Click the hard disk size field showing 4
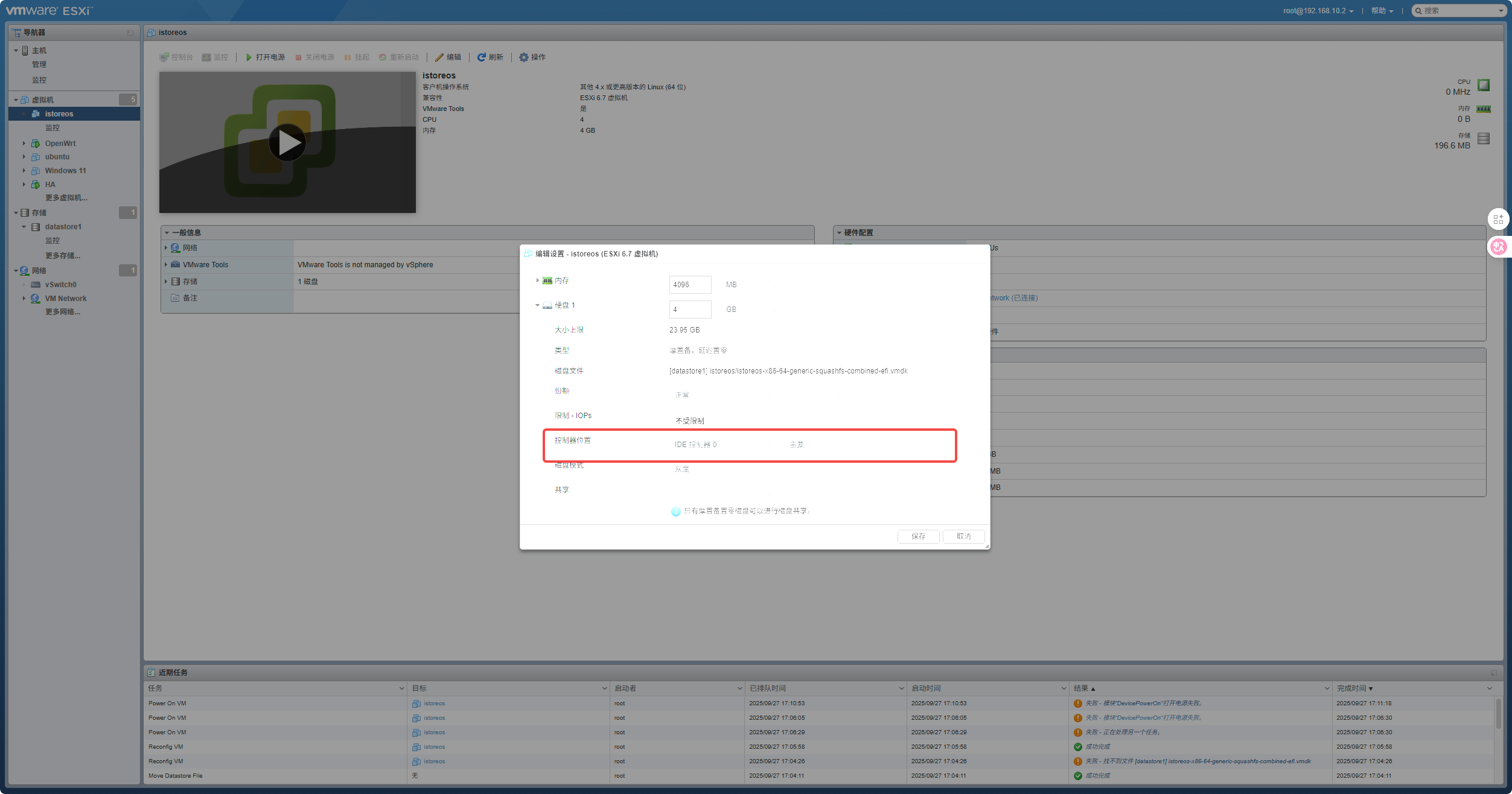 coord(690,310)
